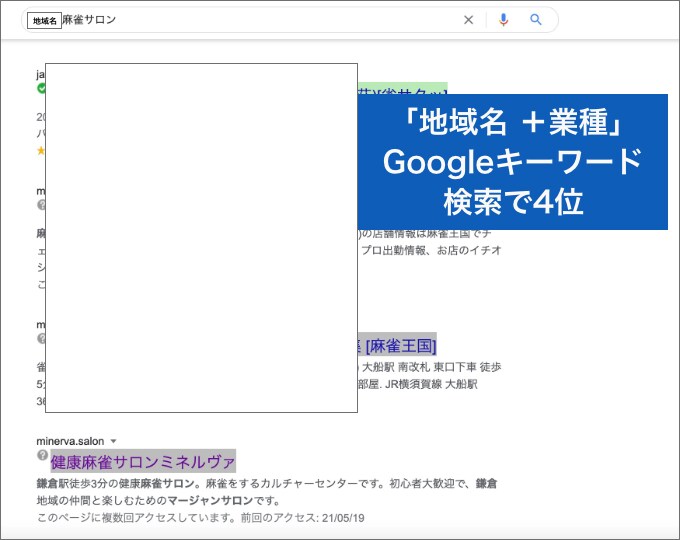This screenshot has width=680, height=540.
Task: Click the snippet line 部屋. JR横須賀線 大船駅
Action: tap(418, 384)
